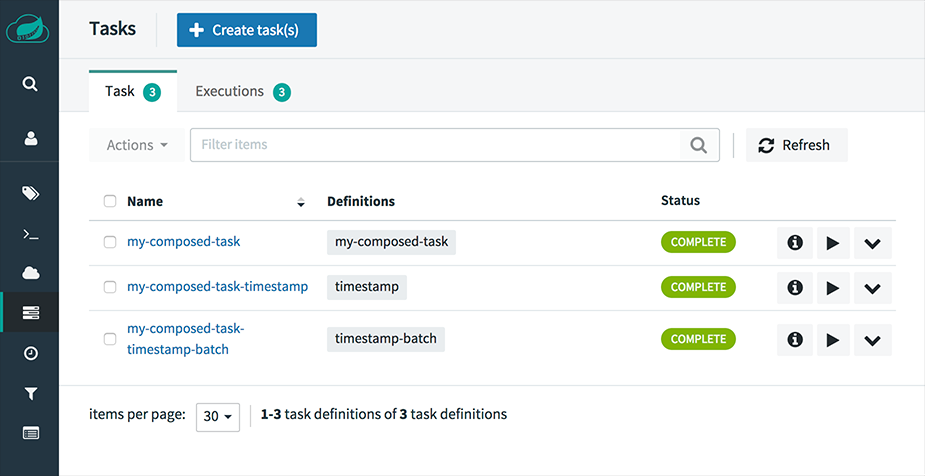Viewport: 925px width, 476px height.
Task: Click the magnifier icon in the filter box
Action: tap(699, 145)
